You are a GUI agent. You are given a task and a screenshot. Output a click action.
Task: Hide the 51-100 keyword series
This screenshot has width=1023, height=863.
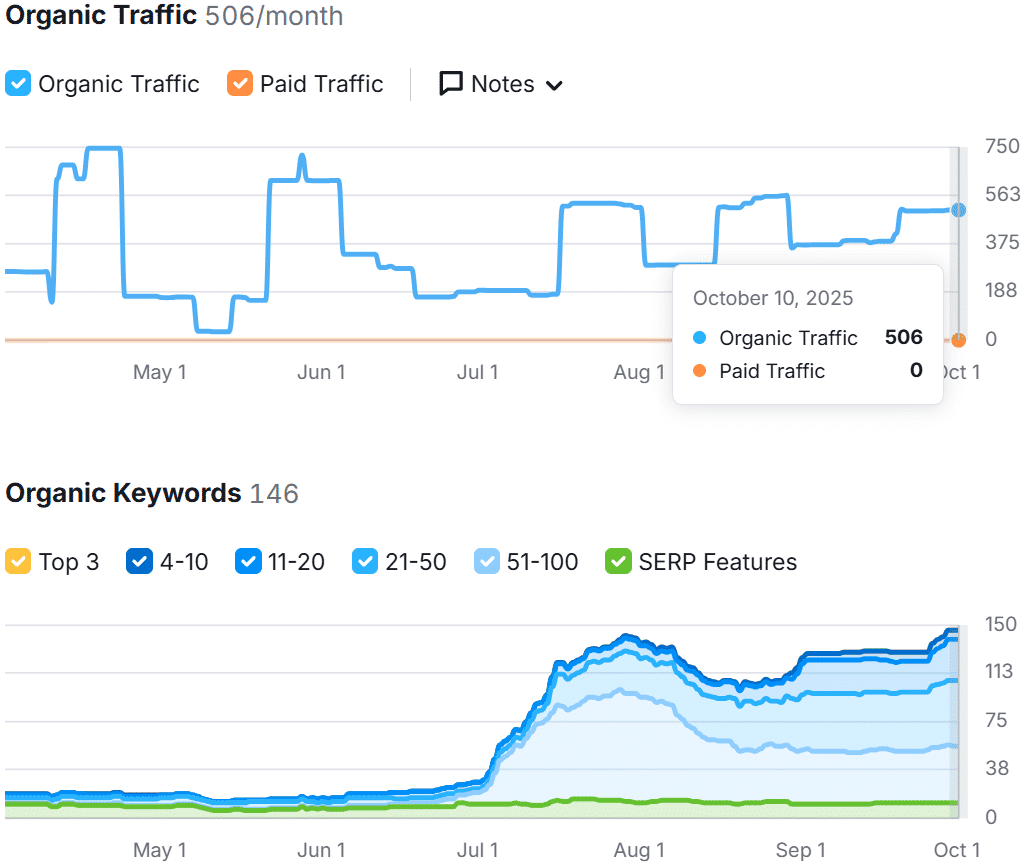pos(486,562)
